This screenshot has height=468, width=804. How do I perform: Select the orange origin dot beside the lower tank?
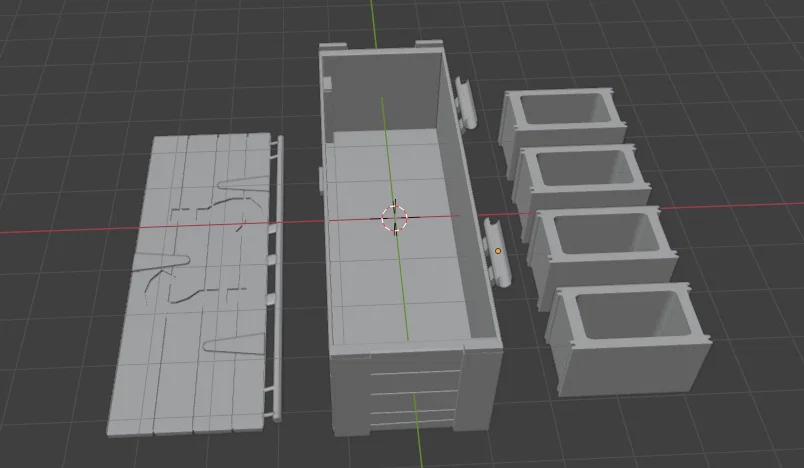tap(498, 251)
